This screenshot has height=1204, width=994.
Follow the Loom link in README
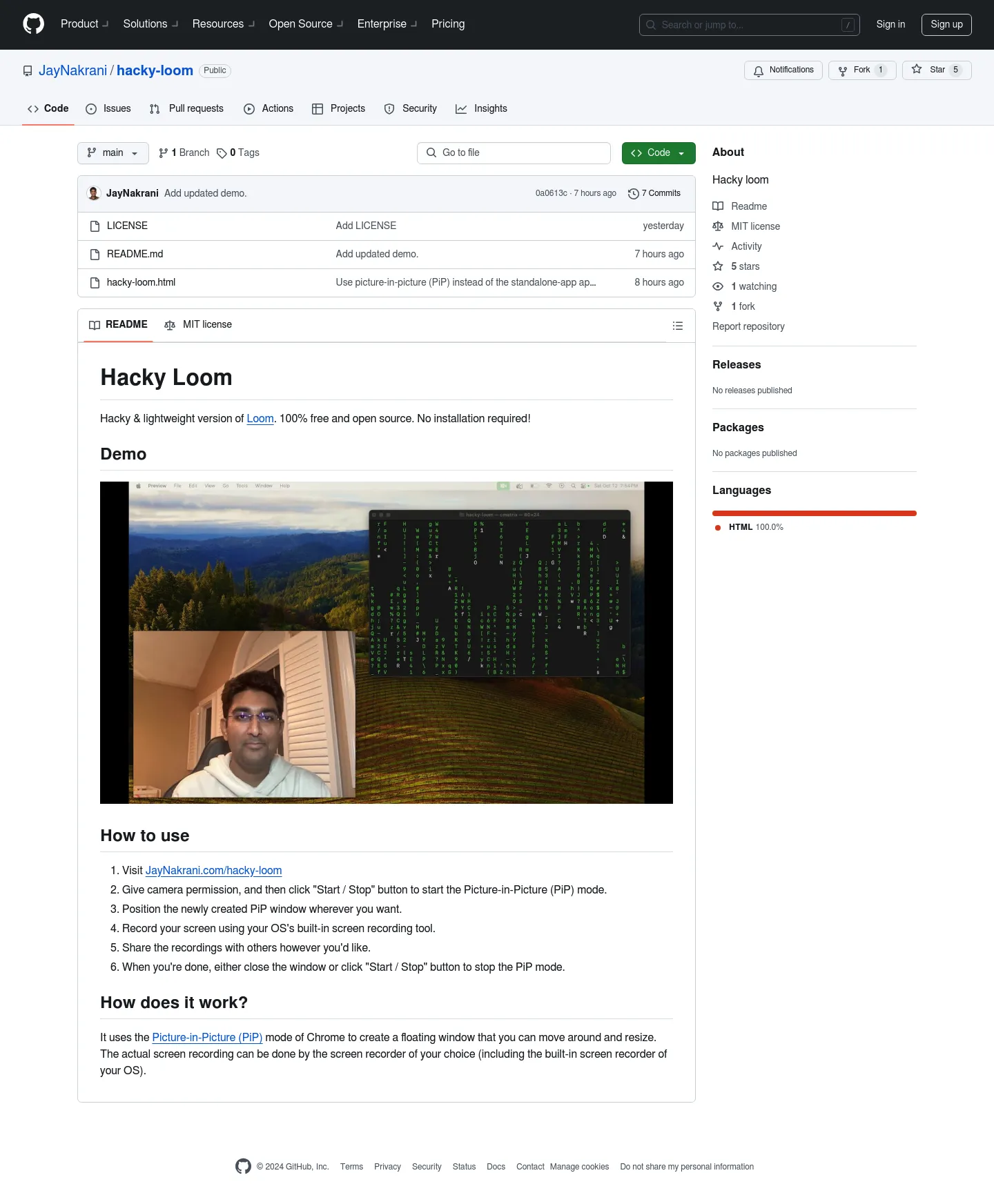[260, 418]
